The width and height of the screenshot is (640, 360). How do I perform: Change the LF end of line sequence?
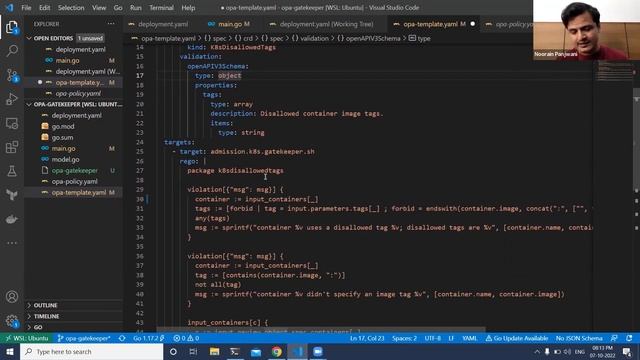[x=451, y=338]
